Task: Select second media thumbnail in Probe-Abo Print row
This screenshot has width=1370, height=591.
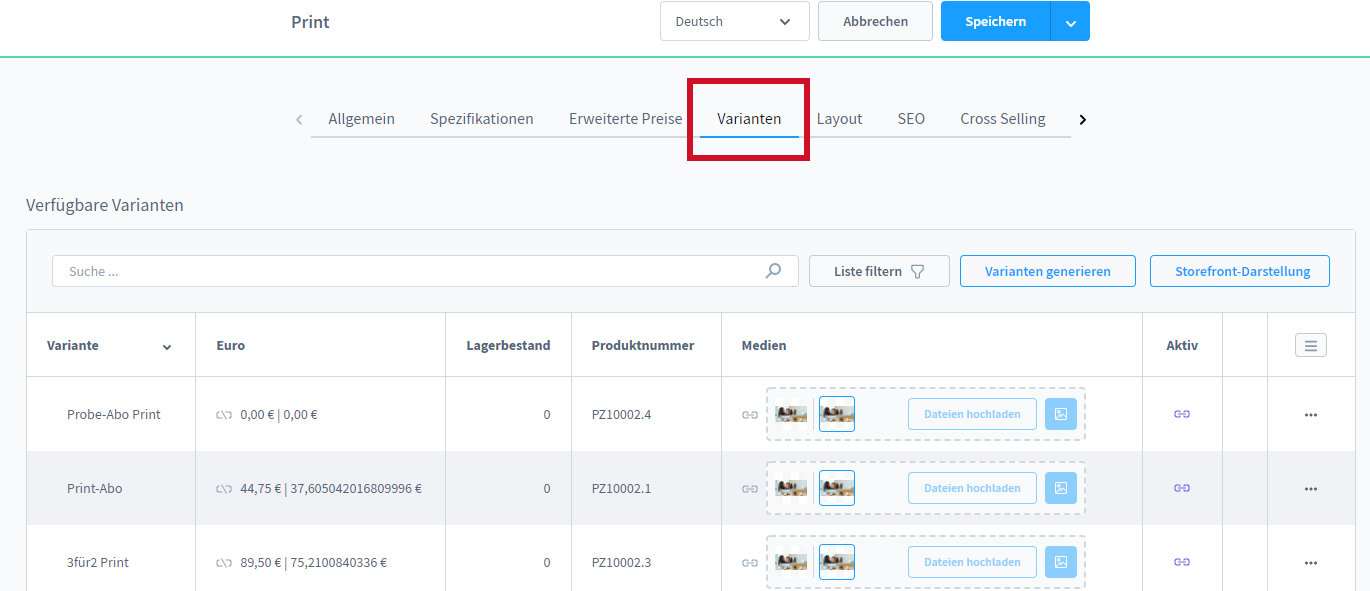Action: [x=836, y=414]
